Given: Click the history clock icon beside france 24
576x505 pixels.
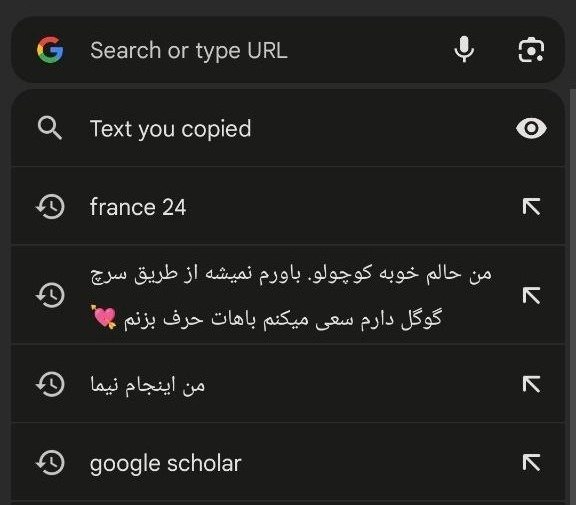Looking at the screenshot, I should click(x=50, y=206).
